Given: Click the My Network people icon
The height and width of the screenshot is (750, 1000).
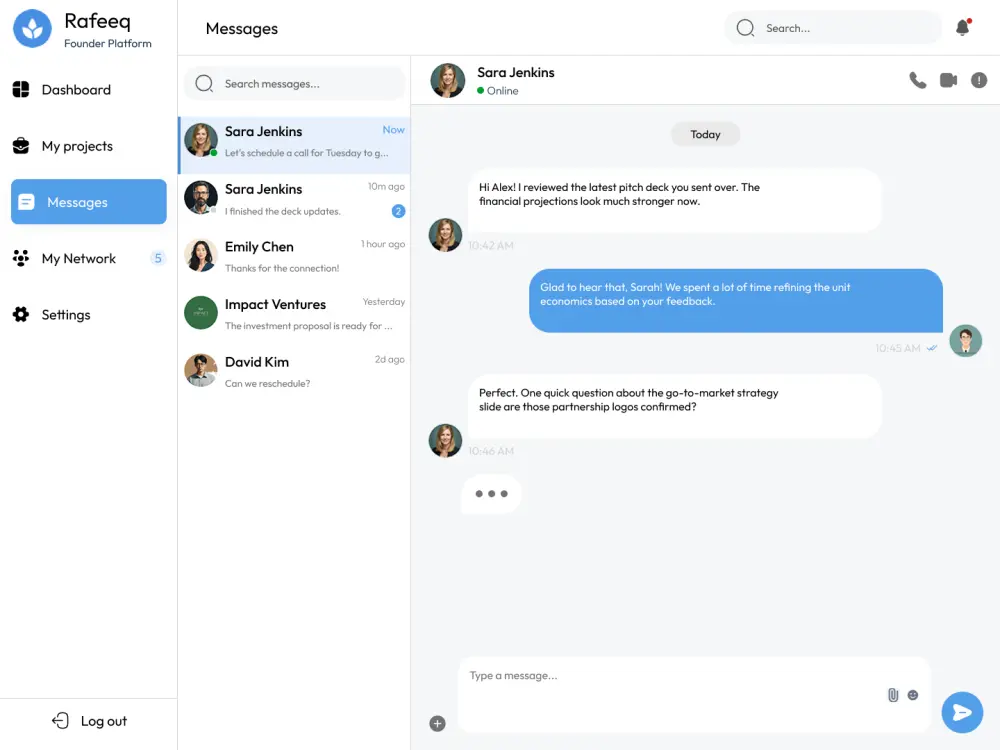Looking at the screenshot, I should click(x=21, y=258).
